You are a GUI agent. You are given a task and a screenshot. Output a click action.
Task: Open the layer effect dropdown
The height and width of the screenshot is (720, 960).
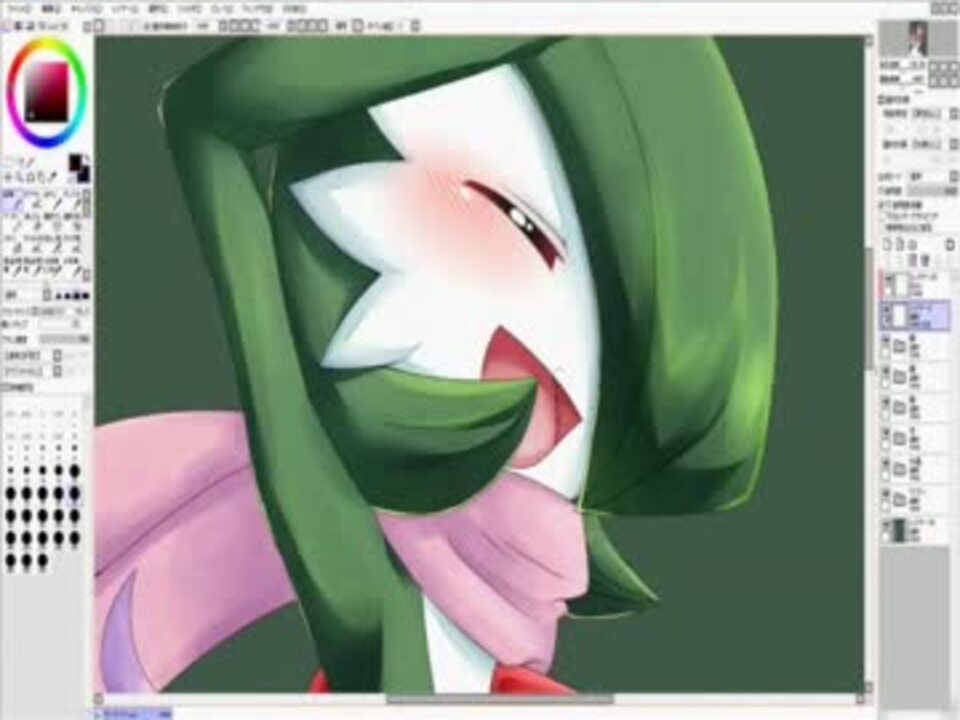(x=952, y=144)
